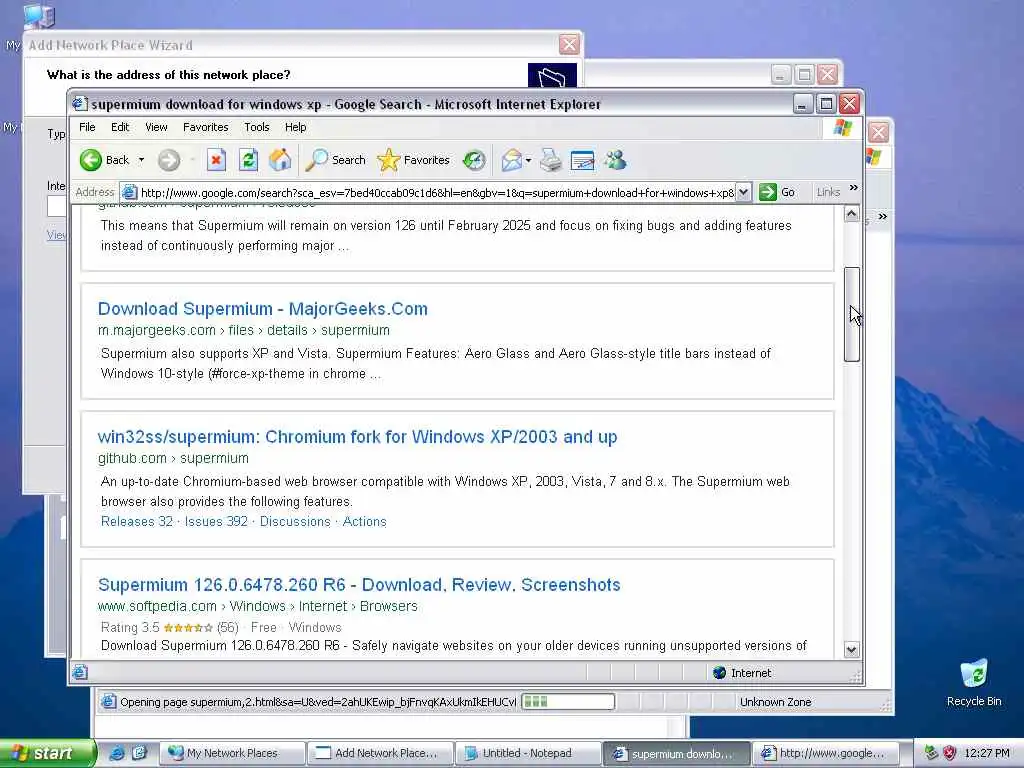The width and height of the screenshot is (1024, 768).
Task: Open the Releases 32 sublink
Action: pos(137,521)
